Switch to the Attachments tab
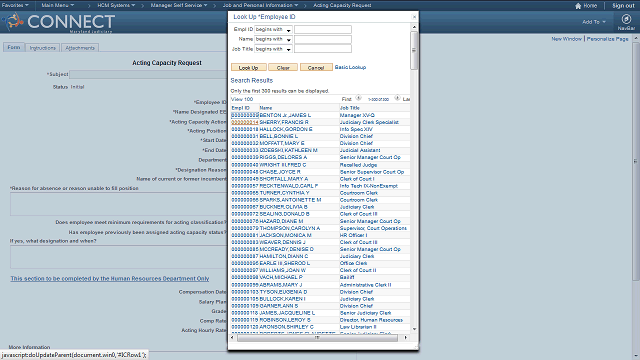This screenshot has width=640, height=360. [x=80, y=48]
